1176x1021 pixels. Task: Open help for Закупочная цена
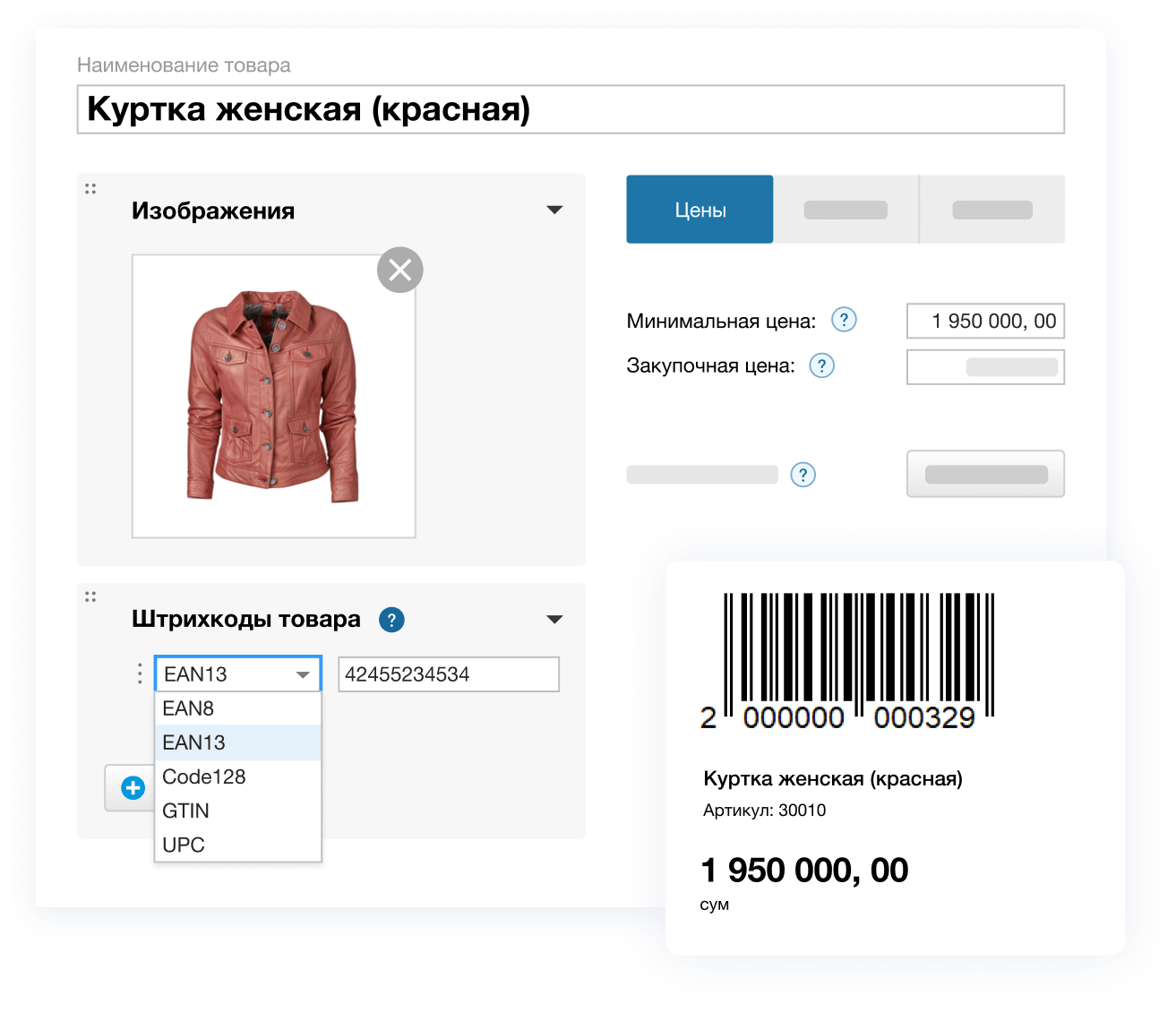click(821, 365)
